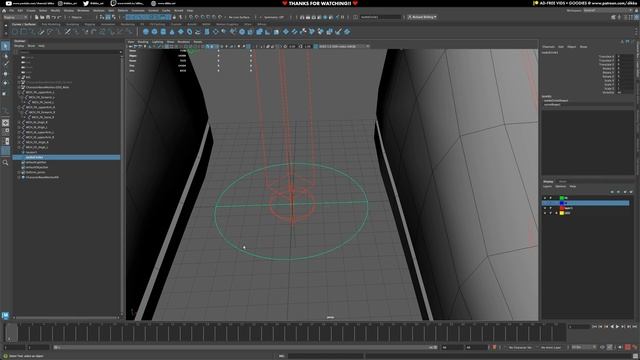Open the Outliner Display menu
The width and height of the screenshot is (640, 360).
pyautogui.click(x=19, y=46)
